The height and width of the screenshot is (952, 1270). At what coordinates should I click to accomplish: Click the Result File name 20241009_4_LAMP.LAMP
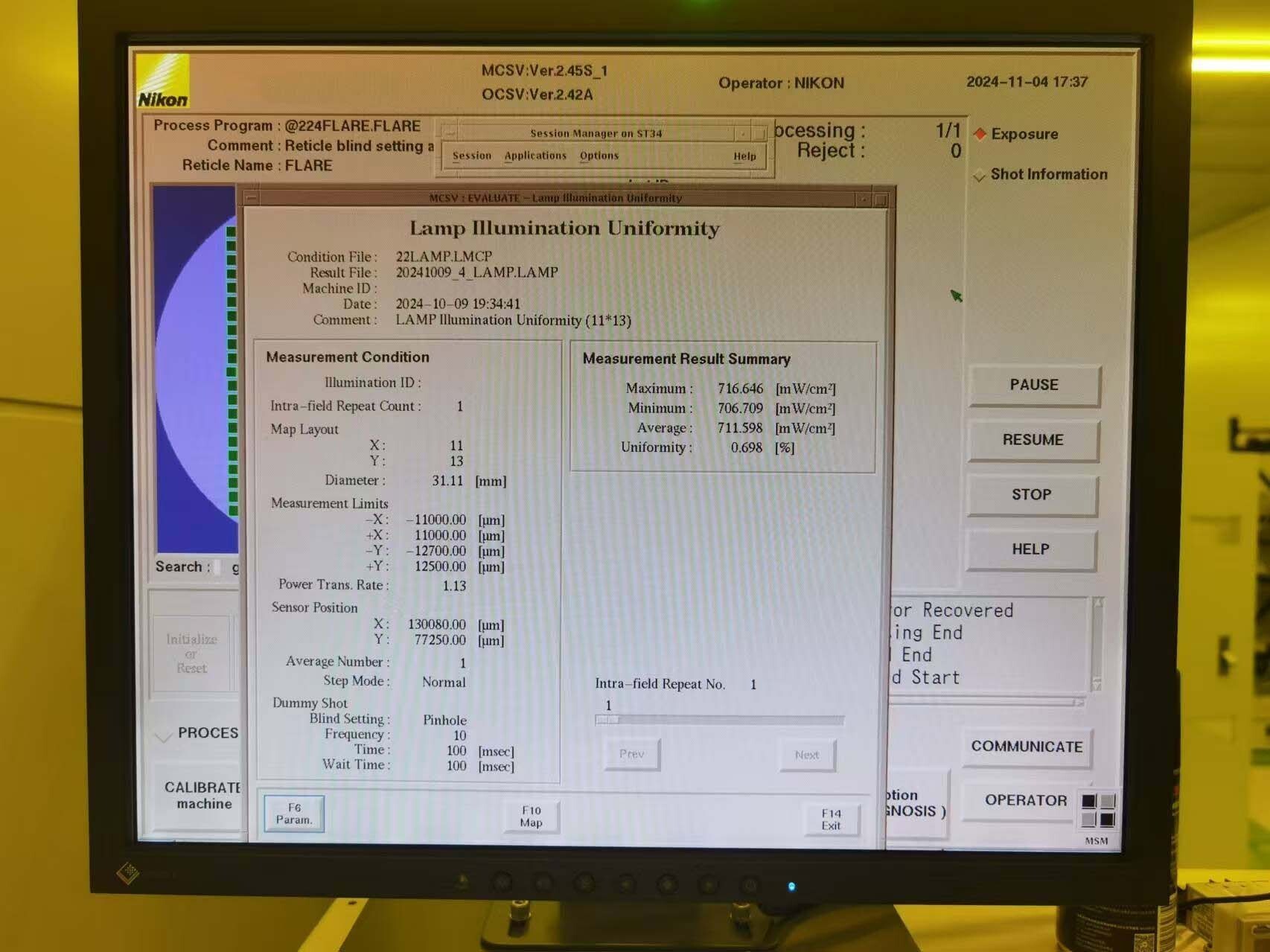[476, 272]
